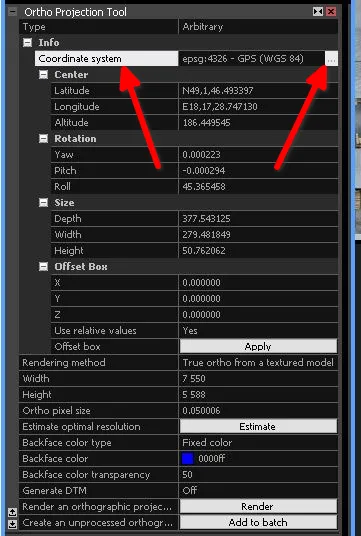Collapse the Rotation group
The image size is (361, 536).
(43, 139)
